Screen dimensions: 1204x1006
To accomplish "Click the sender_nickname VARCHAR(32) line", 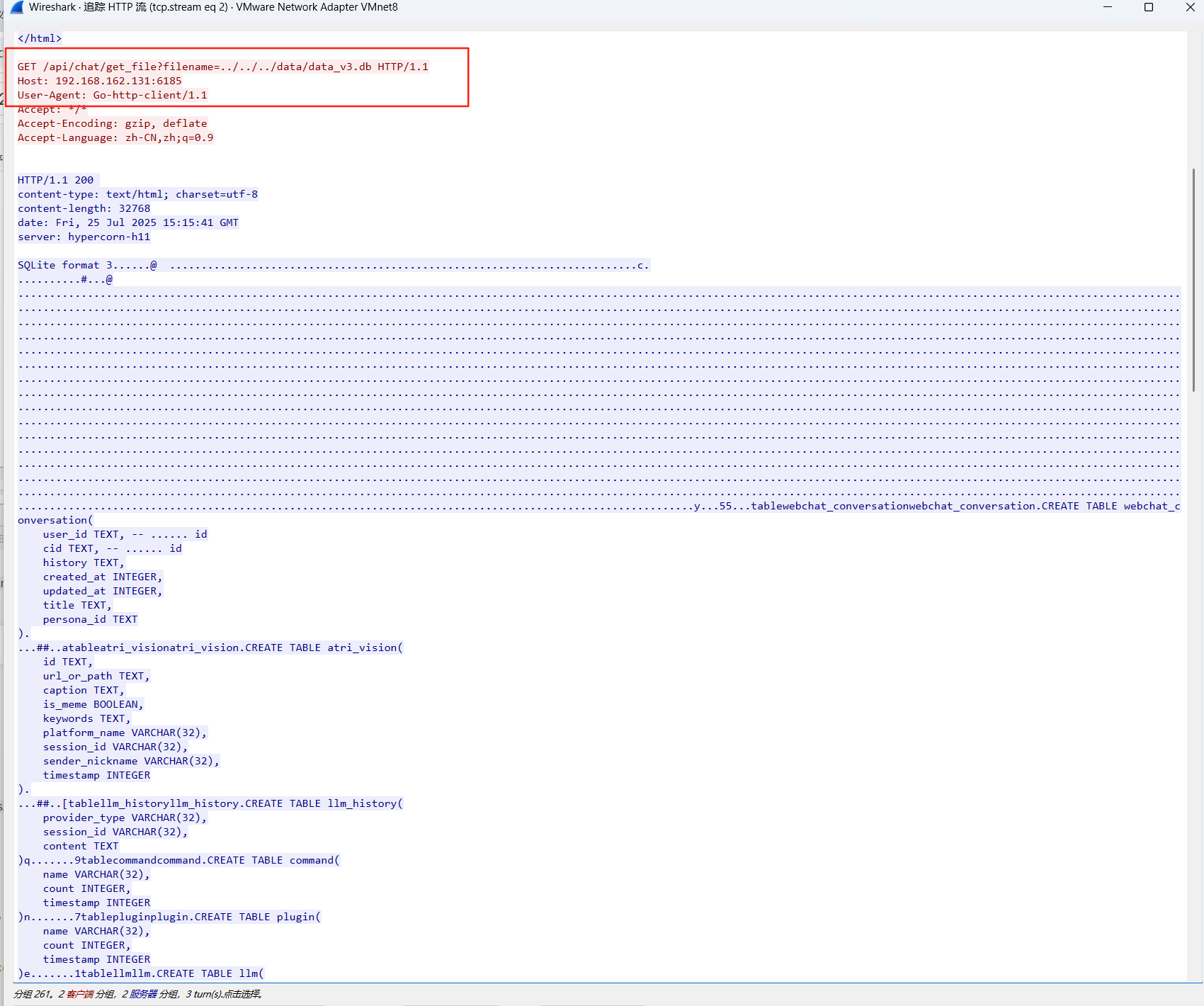I will [x=131, y=761].
